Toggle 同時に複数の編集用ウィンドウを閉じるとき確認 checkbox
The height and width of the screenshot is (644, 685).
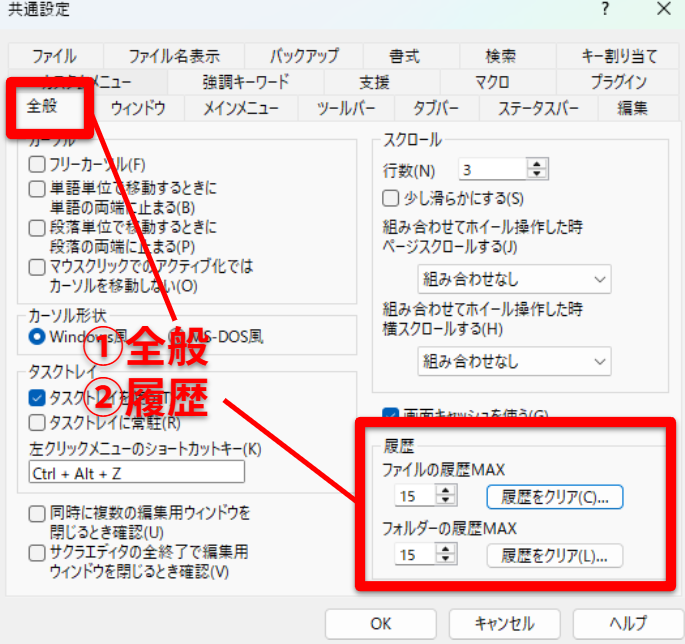pos(37,514)
